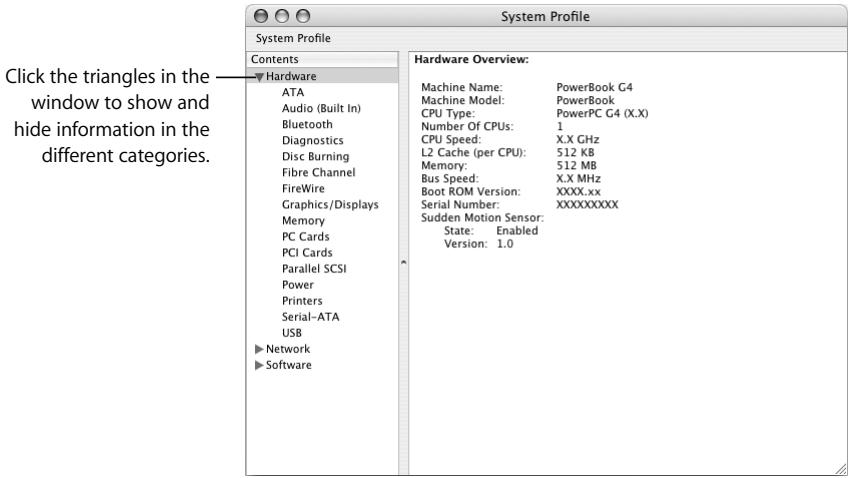Open the Power entry
Screen dimensions: 851x478
(297, 285)
